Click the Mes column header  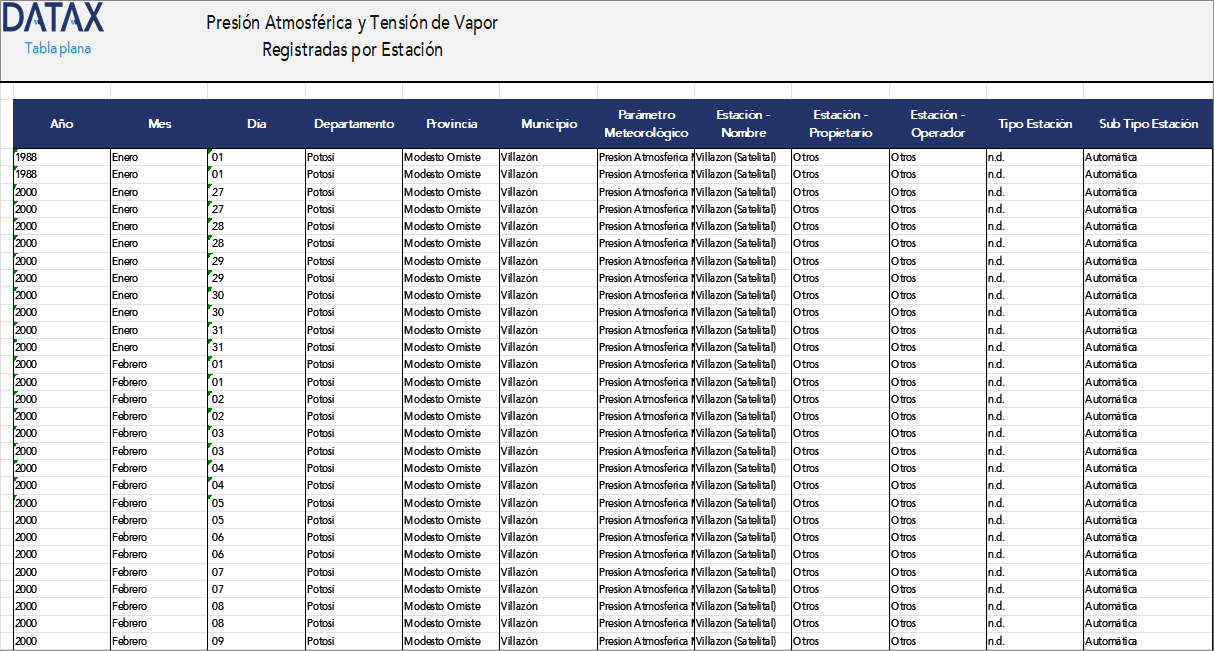pyautogui.click(x=159, y=124)
